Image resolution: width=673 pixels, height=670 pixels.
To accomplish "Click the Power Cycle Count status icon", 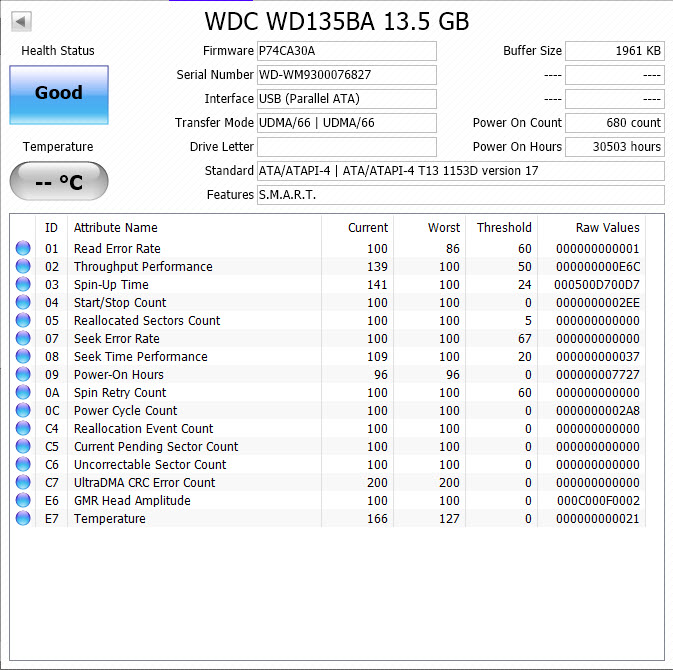I will click(23, 410).
